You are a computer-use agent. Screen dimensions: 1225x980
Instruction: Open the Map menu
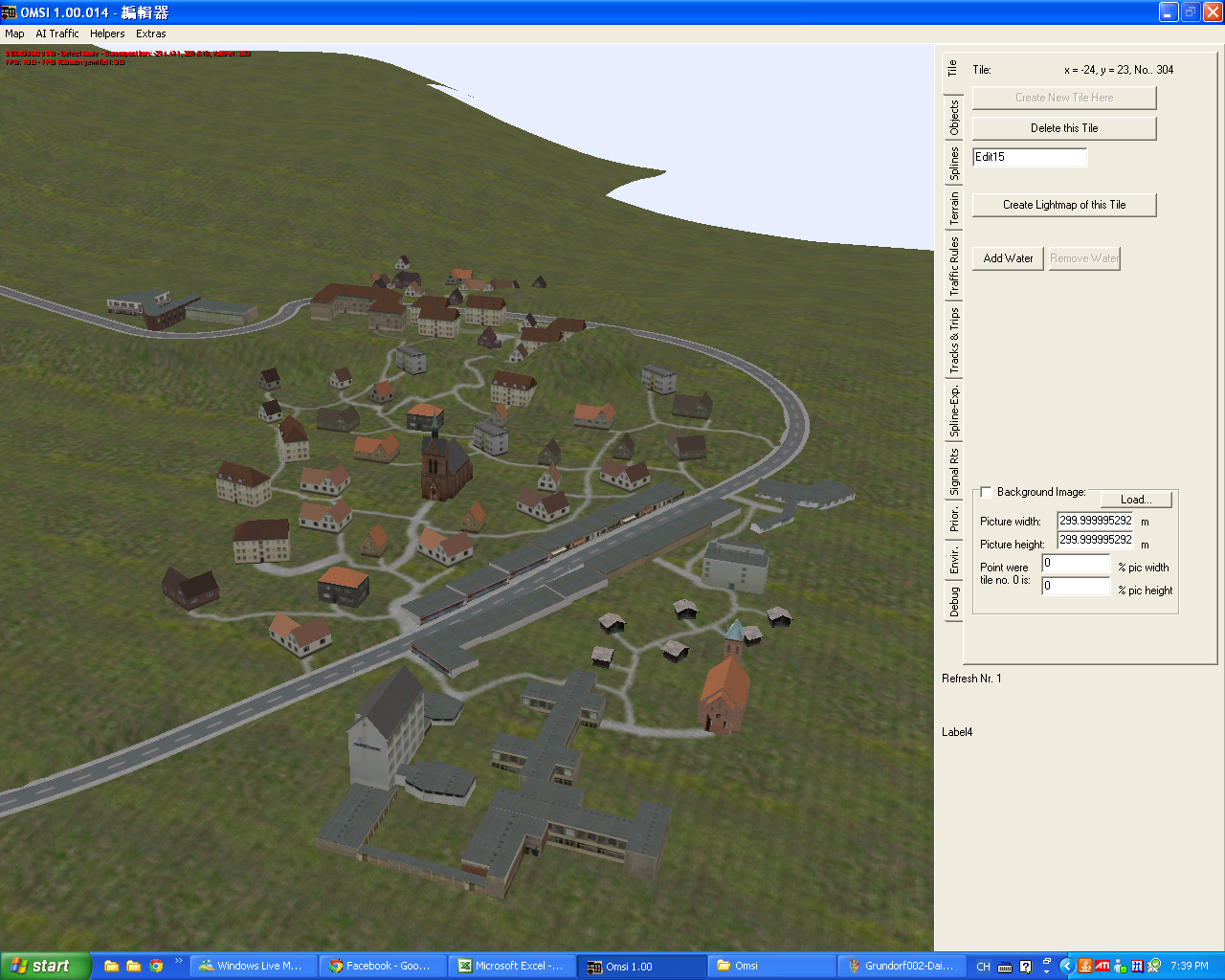(x=14, y=33)
